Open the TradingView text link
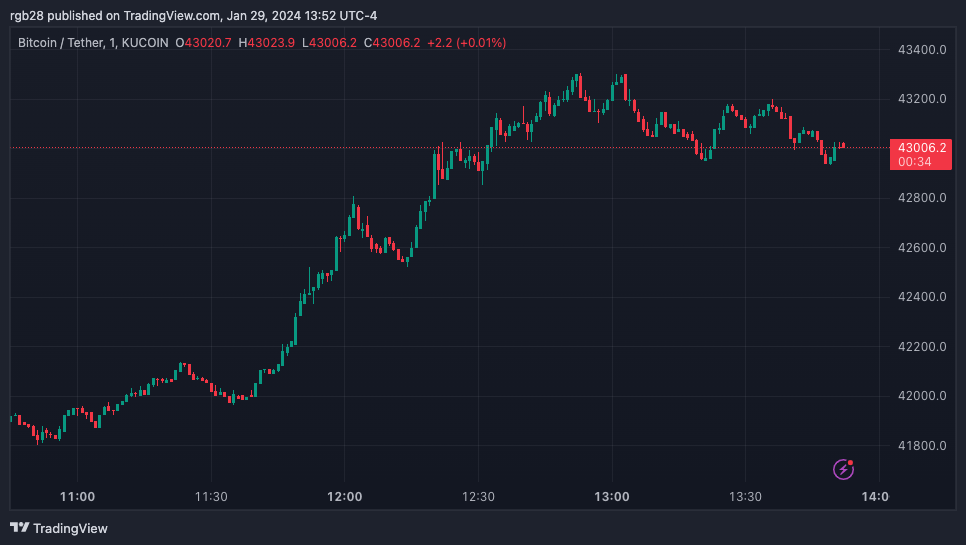Screen dimensions: 966x545 tap(70, 528)
